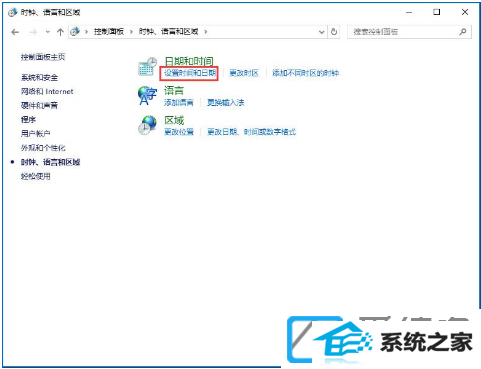Expand chevron after 时钟、语言和区域 breadcrumb
The image size is (481, 369).
point(205,32)
